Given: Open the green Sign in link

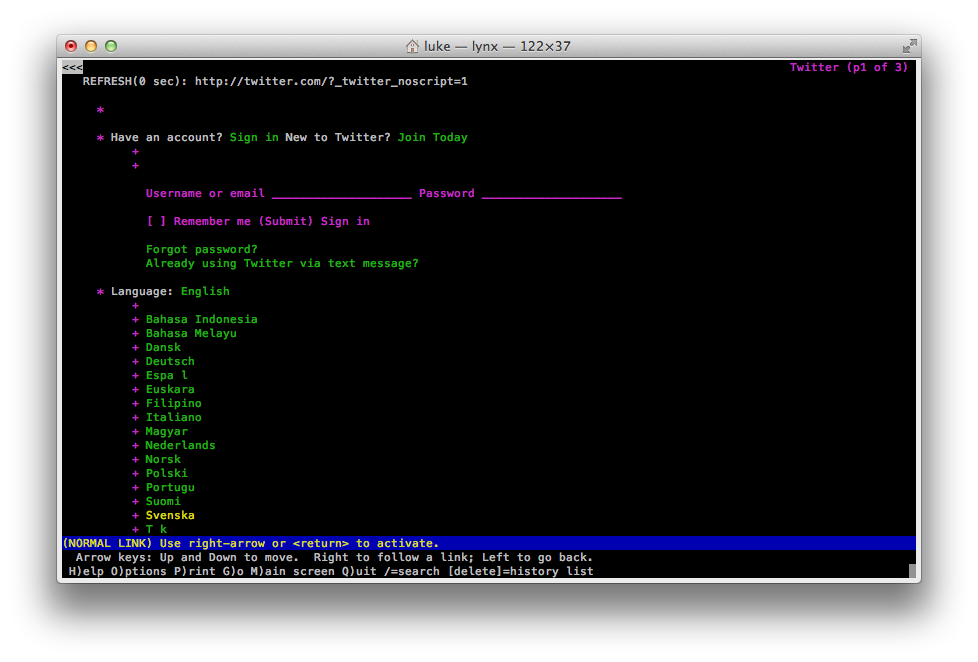Looking at the screenshot, I should pos(254,138).
